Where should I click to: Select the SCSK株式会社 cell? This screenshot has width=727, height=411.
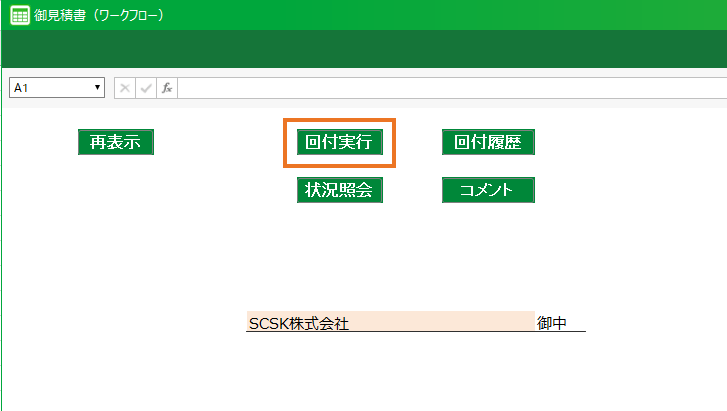[390, 322]
